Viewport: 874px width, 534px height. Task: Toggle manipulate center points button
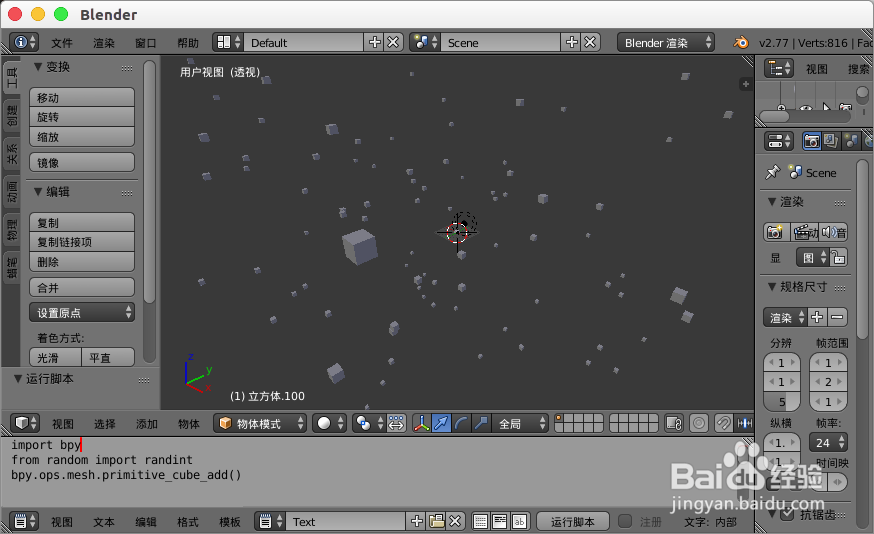(396, 424)
